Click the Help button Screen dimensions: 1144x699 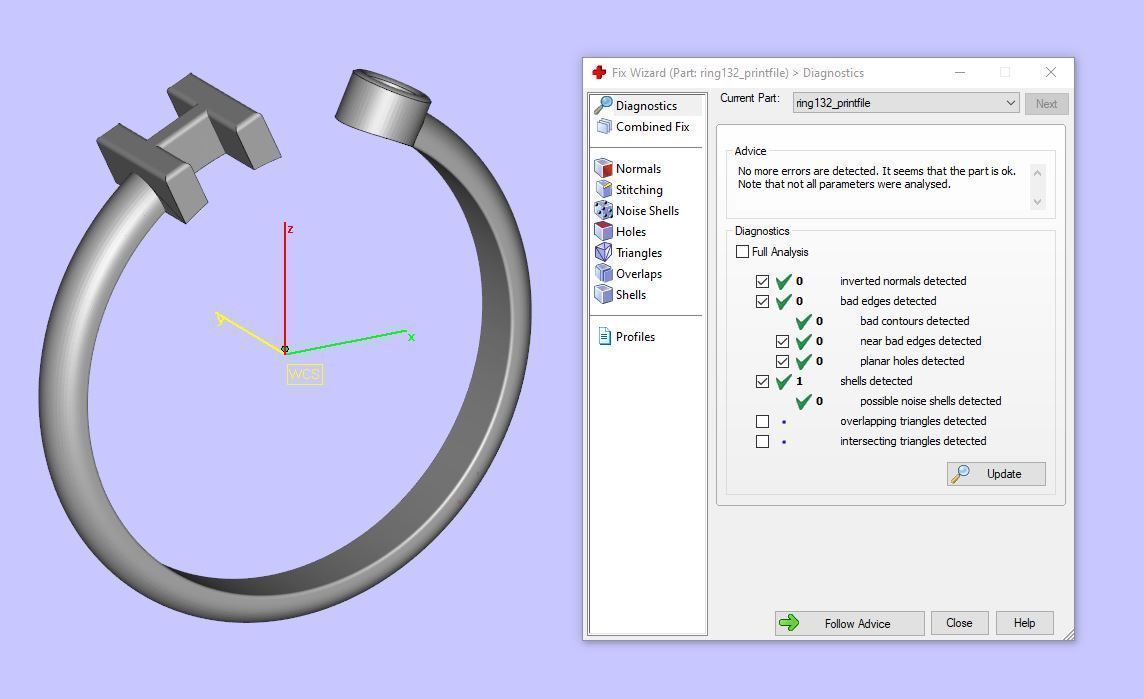[x=1024, y=623]
